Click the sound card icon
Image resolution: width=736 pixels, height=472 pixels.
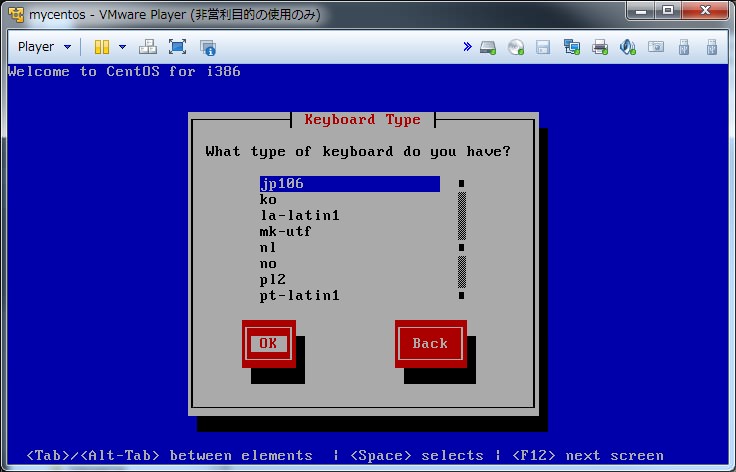628,47
